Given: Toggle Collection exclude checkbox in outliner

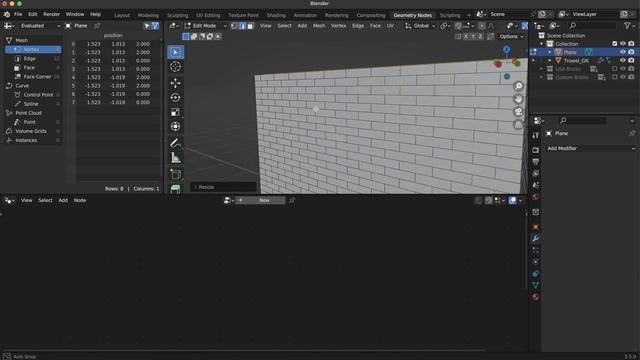Looking at the screenshot, I should (x=614, y=44).
